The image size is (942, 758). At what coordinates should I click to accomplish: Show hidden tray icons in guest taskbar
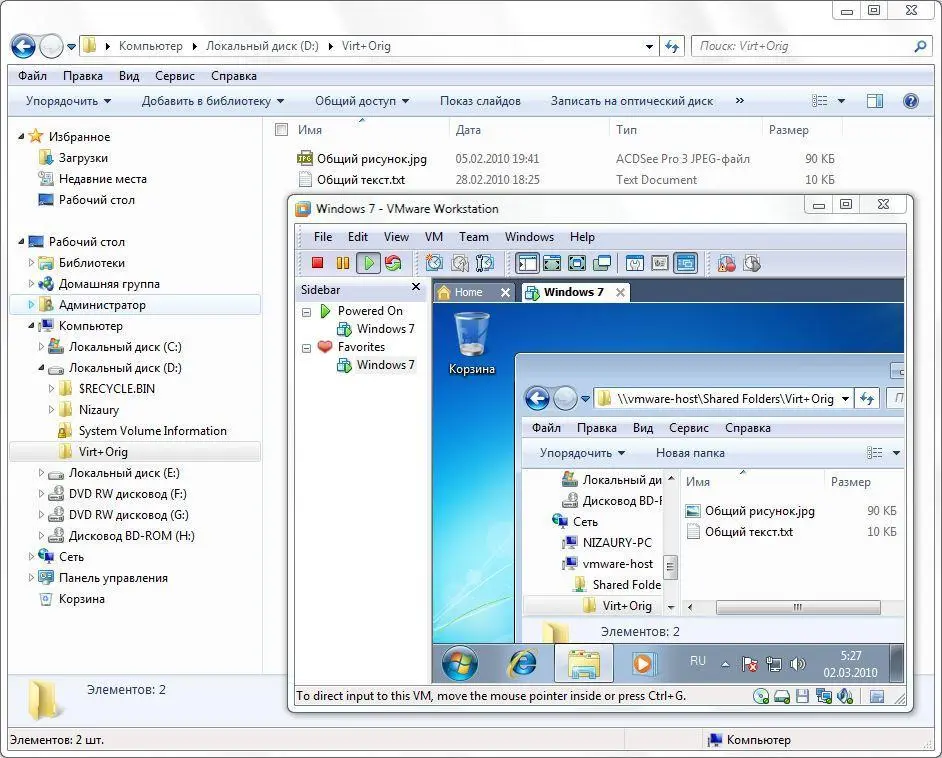(725, 664)
